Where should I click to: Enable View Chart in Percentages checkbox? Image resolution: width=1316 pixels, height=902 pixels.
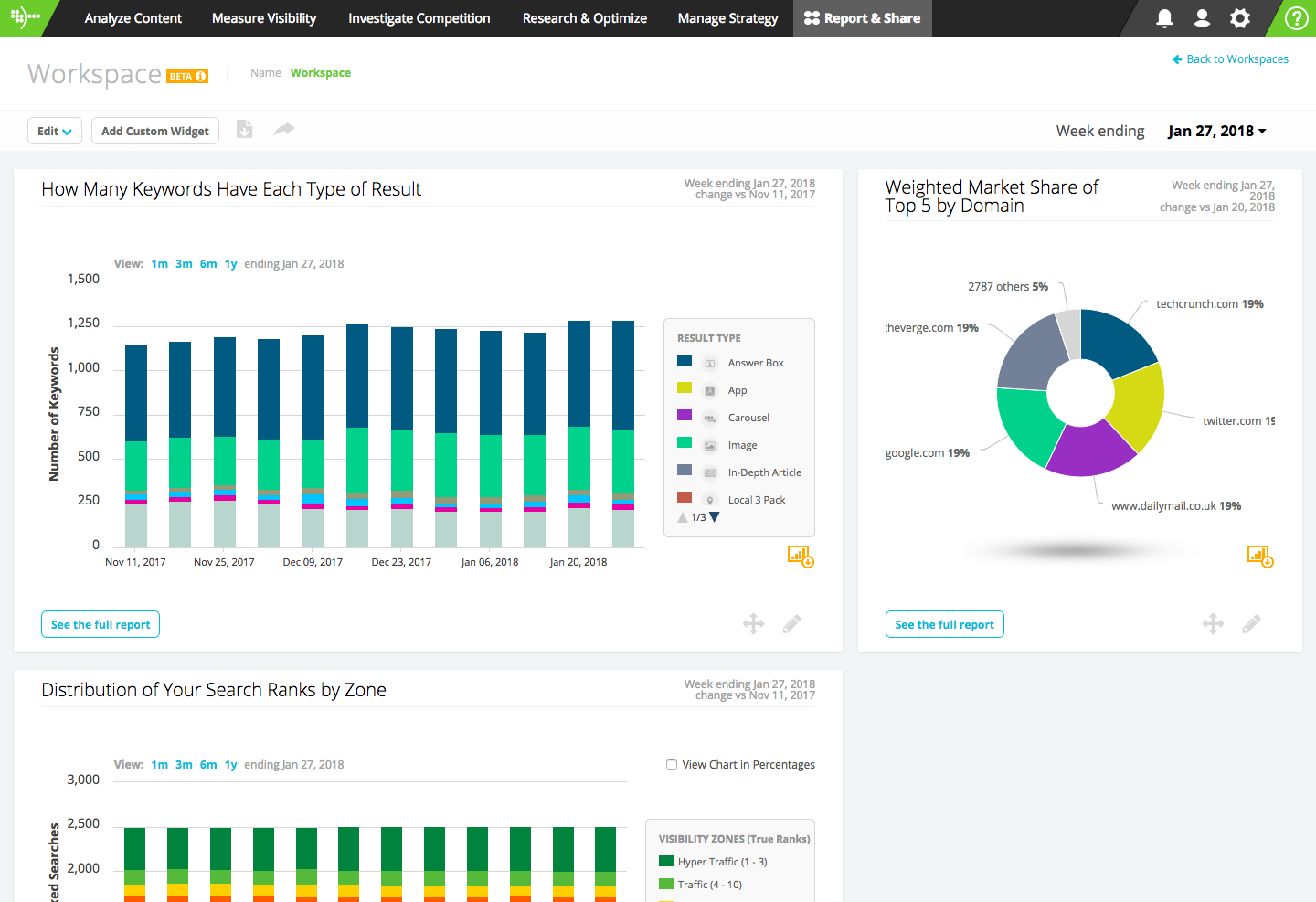point(672,765)
